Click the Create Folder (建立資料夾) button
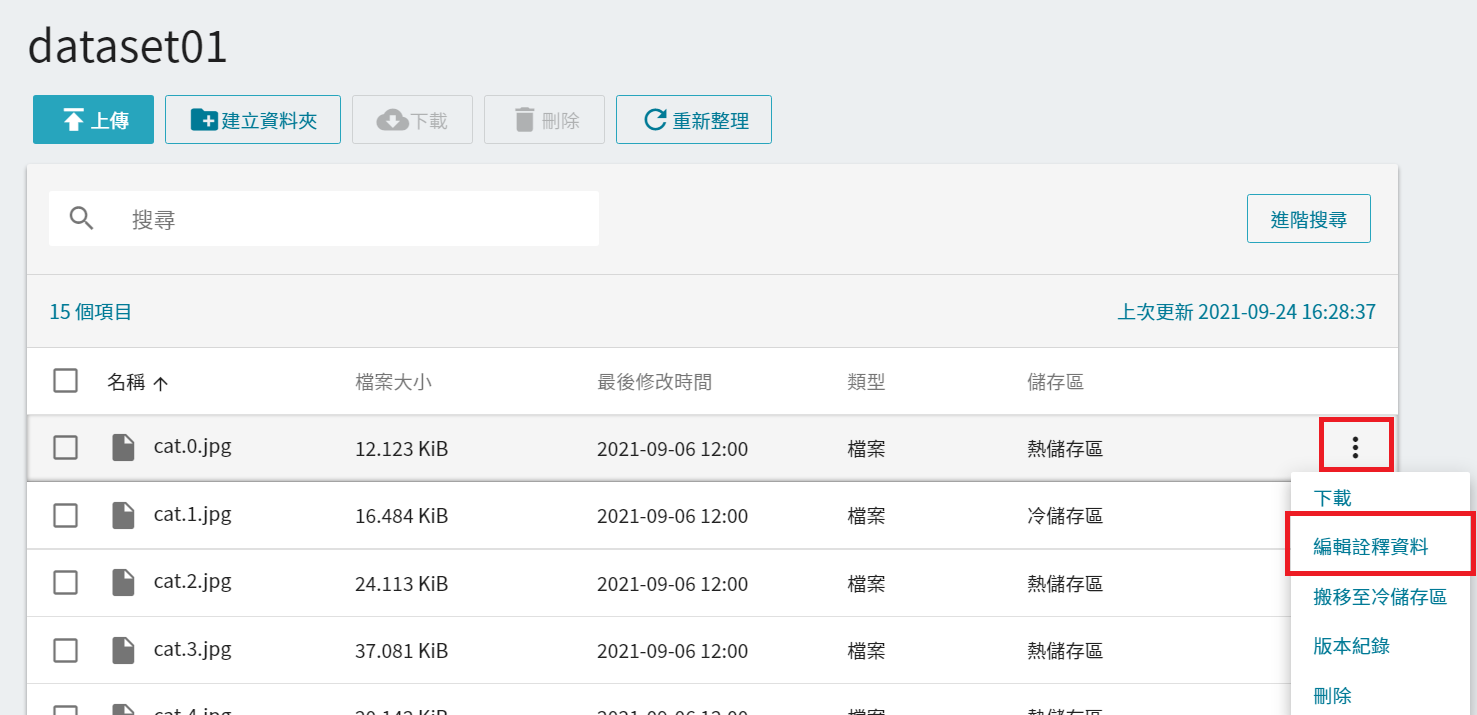 tap(253, 120)
